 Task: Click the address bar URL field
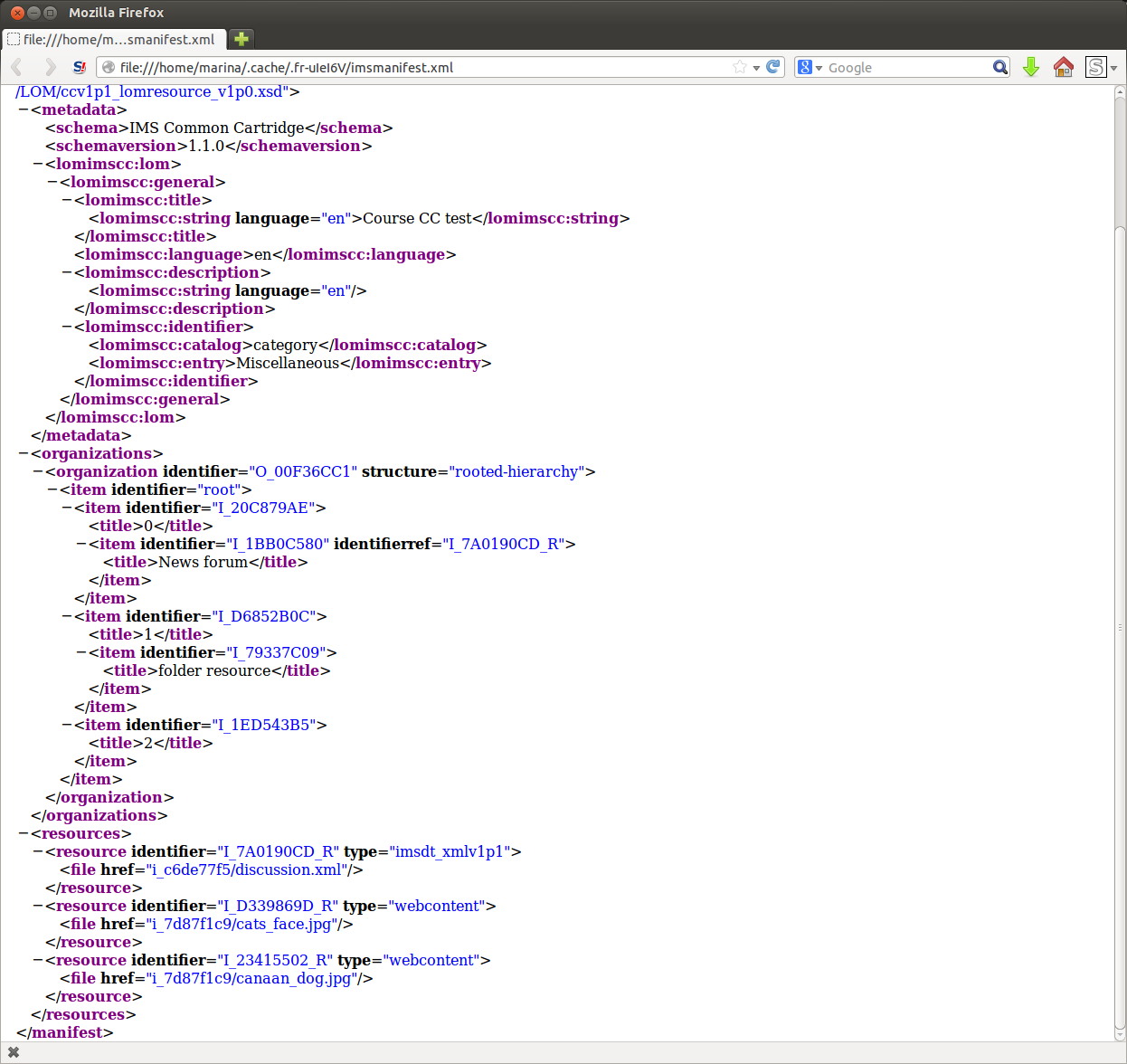pyautogui.click(x=423, y=67)
